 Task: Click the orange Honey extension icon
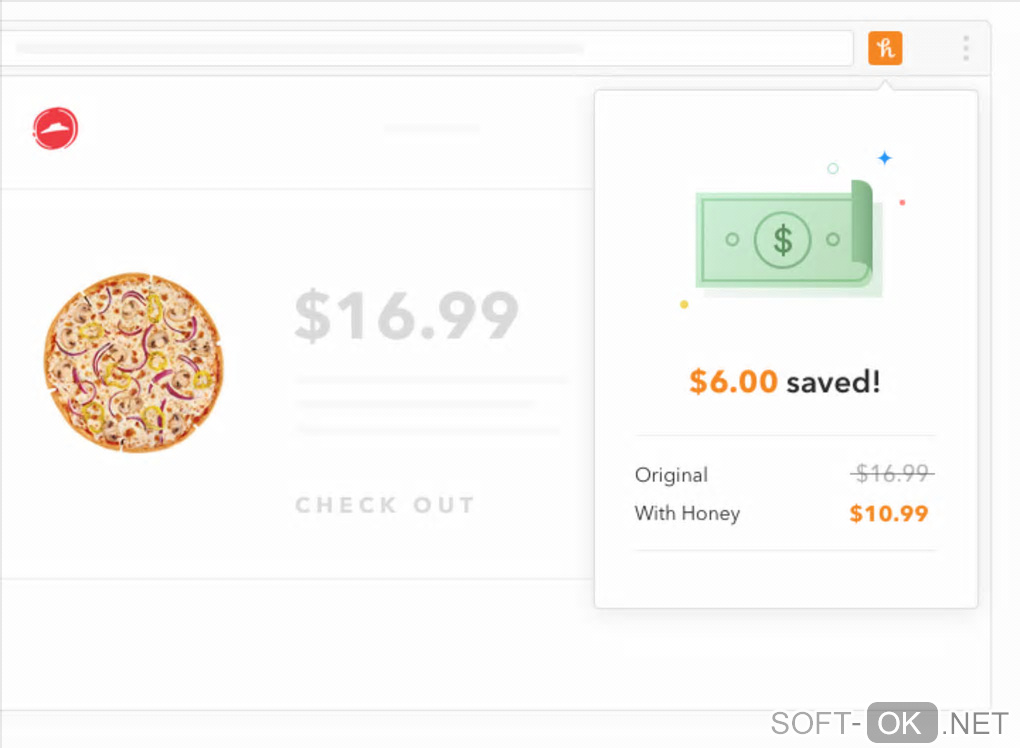(885, 48)
